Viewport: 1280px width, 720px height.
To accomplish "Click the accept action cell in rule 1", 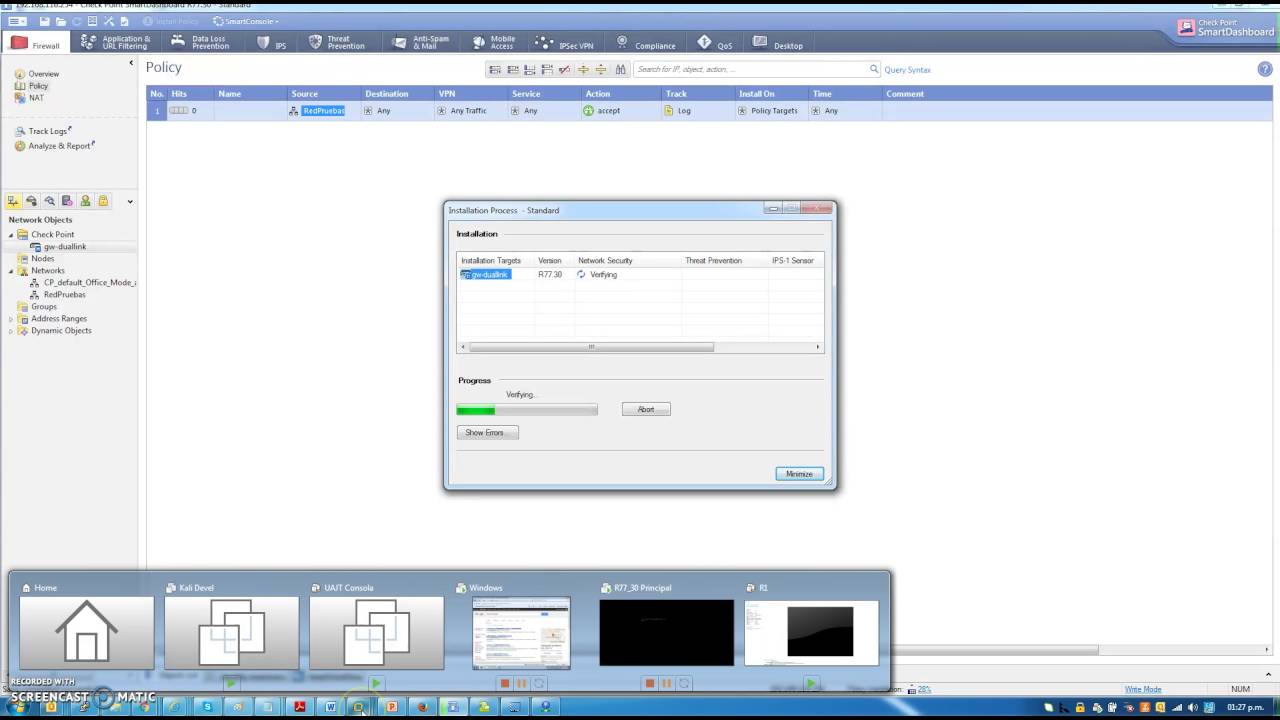I will (620, 110).
